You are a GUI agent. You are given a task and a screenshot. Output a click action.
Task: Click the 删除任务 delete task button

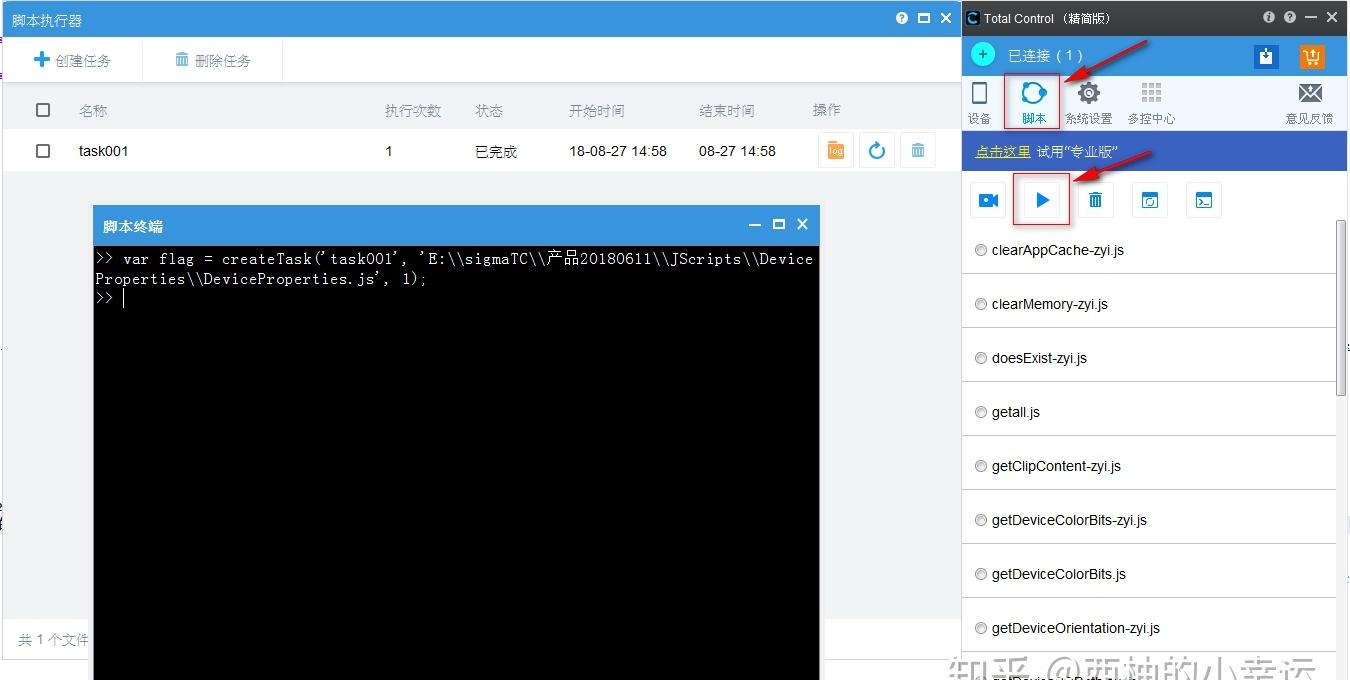tap(212, 60)
